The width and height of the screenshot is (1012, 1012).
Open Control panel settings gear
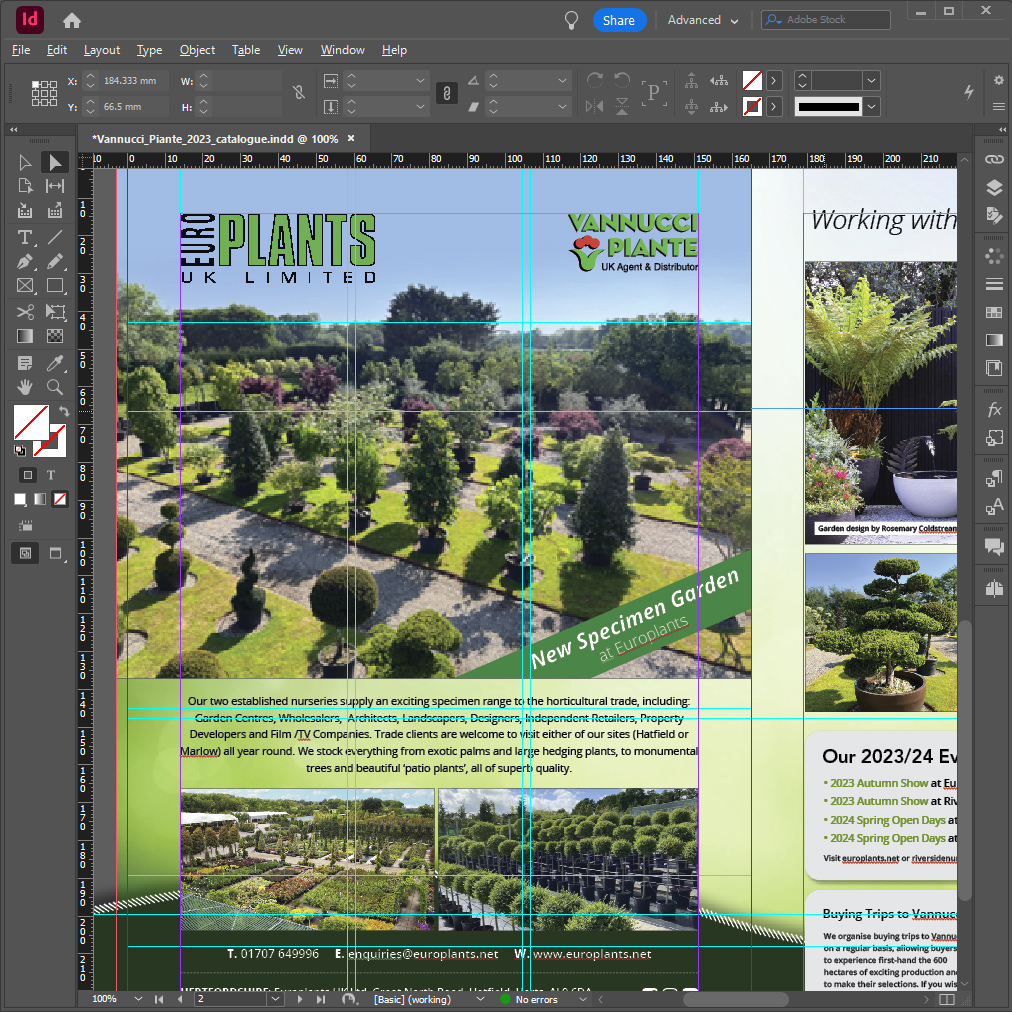[998, 80]
